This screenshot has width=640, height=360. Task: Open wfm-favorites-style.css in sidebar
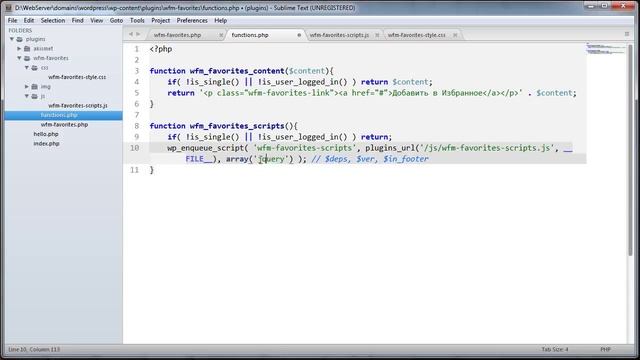pyautogui.click(x=77, y=77)
